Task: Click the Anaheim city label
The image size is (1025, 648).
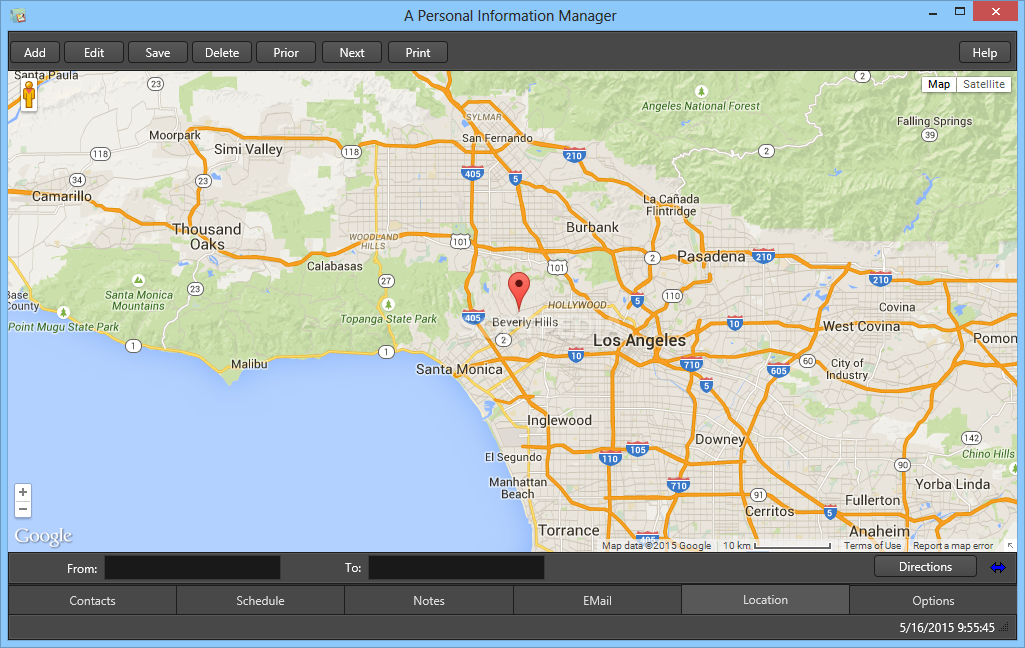Action: (879, 531)
